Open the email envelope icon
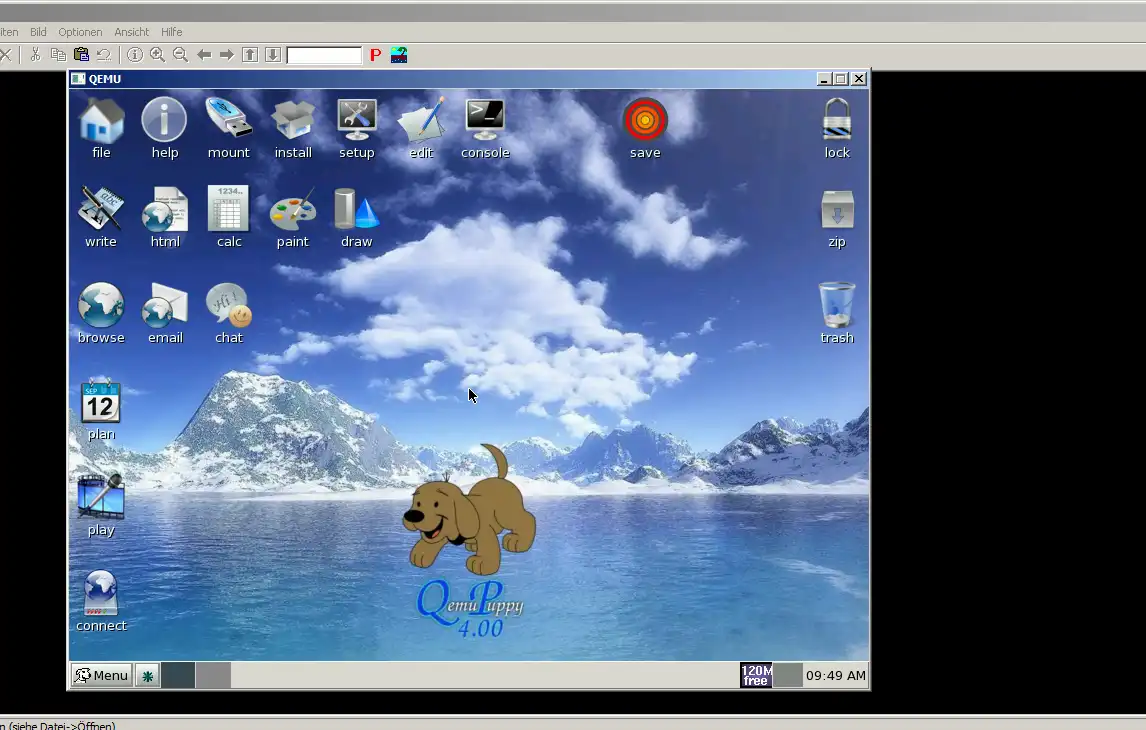 (x=165, y=305)
